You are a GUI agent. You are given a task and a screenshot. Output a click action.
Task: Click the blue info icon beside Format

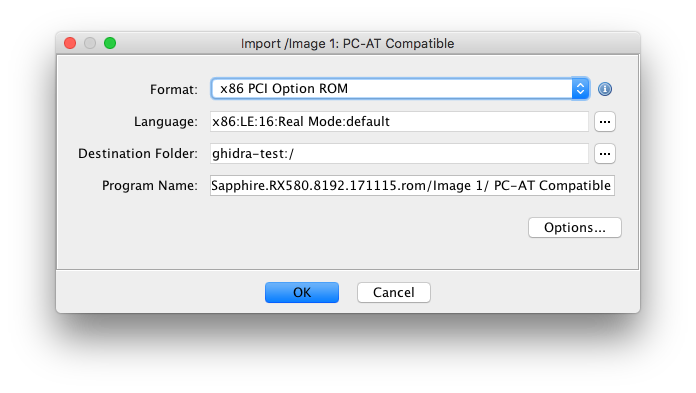point(605,89)
